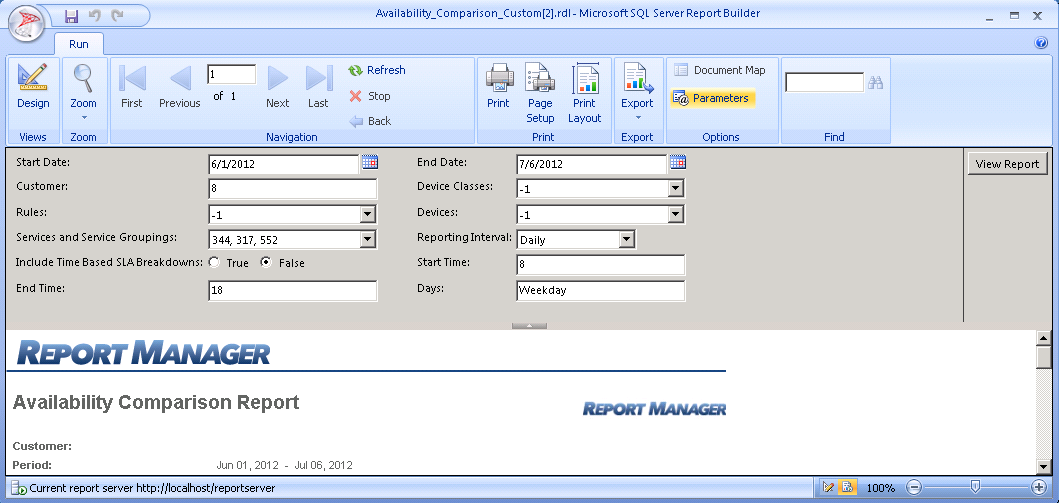The image size is (1059, 503).
Task: Adjust the zoom level slider
Action: pyautogui.click(x=975, y=487)
